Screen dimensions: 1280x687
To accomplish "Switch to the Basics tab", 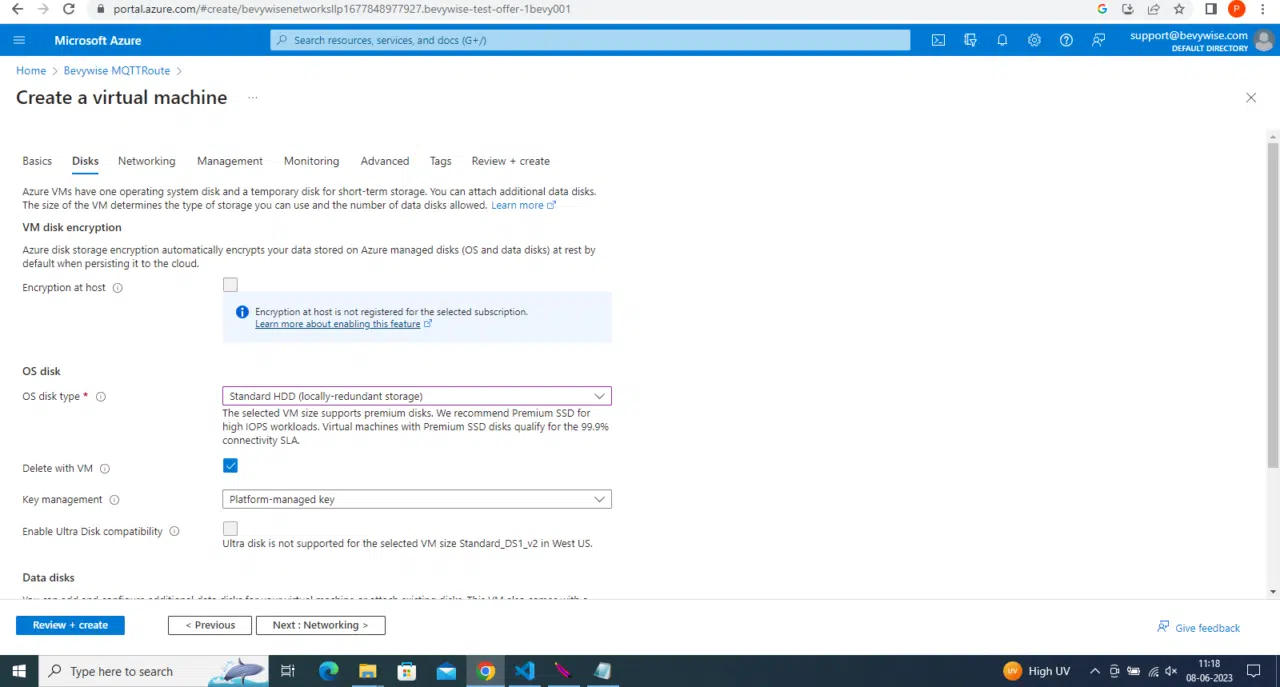I will coord(37,161).
